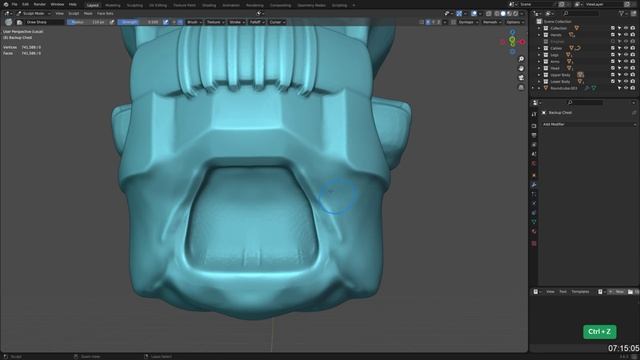Image resolution: width=640 pixels, height=360 pixels.
Task: Toggle camera view icon in viewport
Action: click(521, 78)
